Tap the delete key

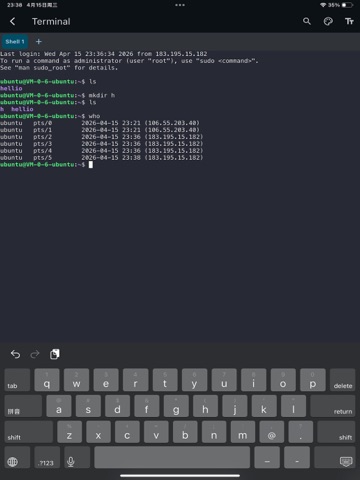(x=343, y=379)
